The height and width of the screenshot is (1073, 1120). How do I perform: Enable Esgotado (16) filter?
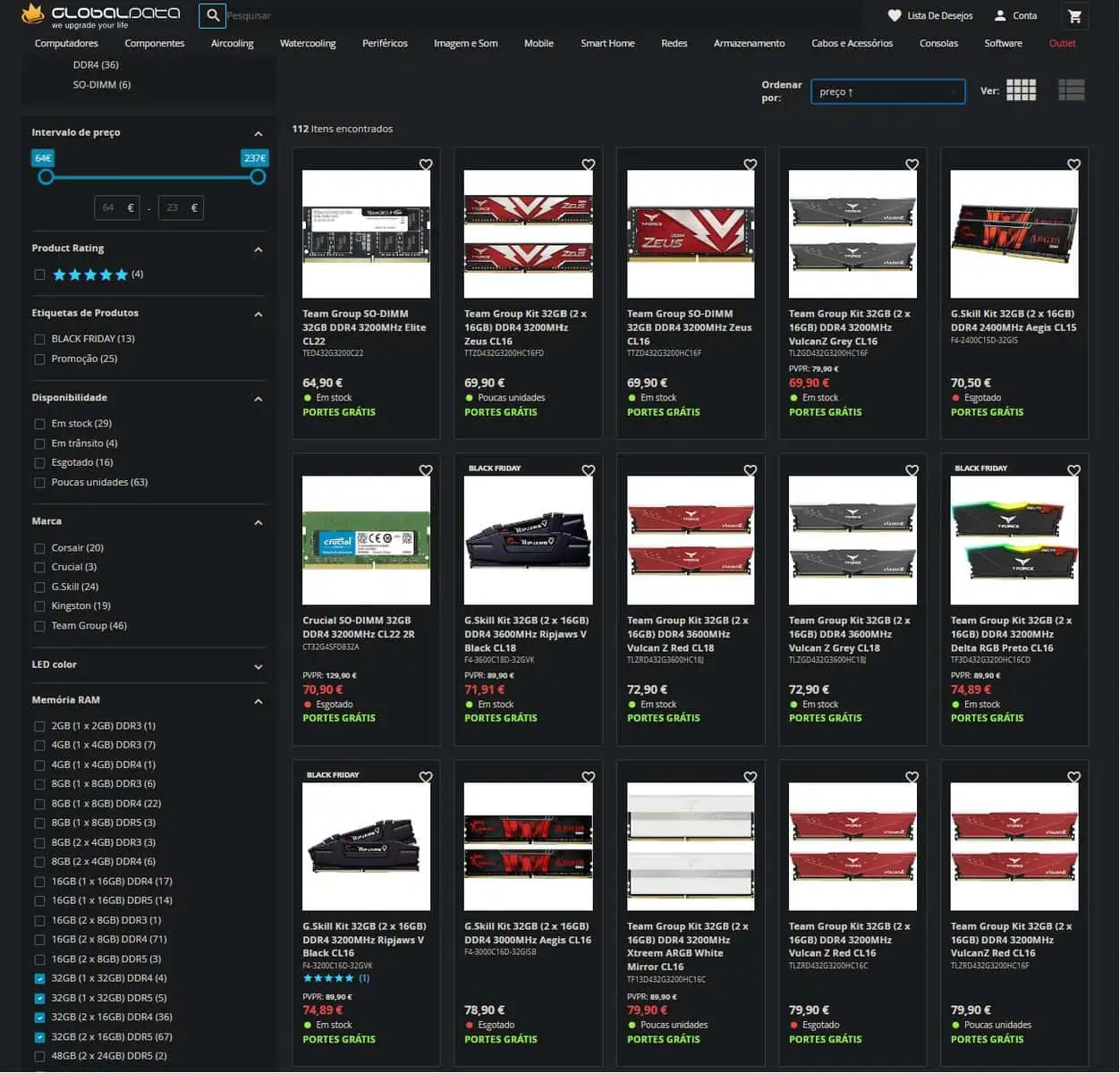(39, 463)
